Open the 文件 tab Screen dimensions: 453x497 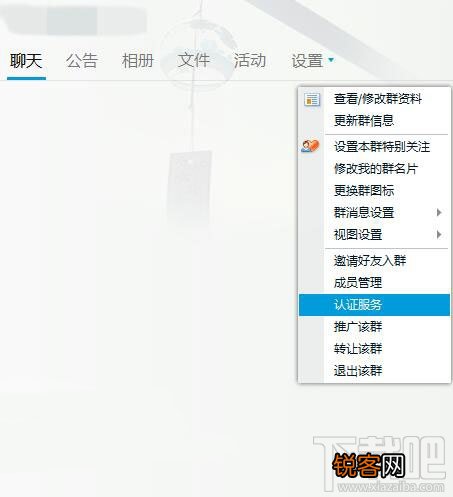tap(194, 61)
